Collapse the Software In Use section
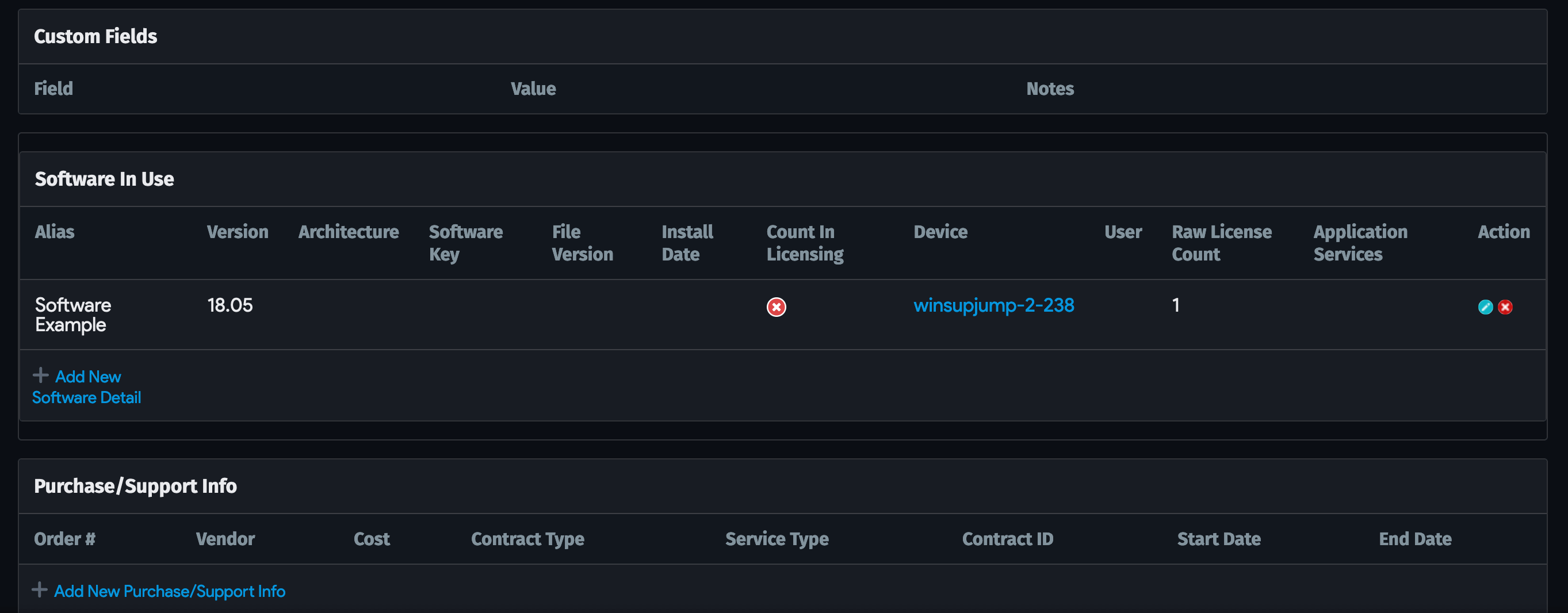 click(x=104, y=178)
